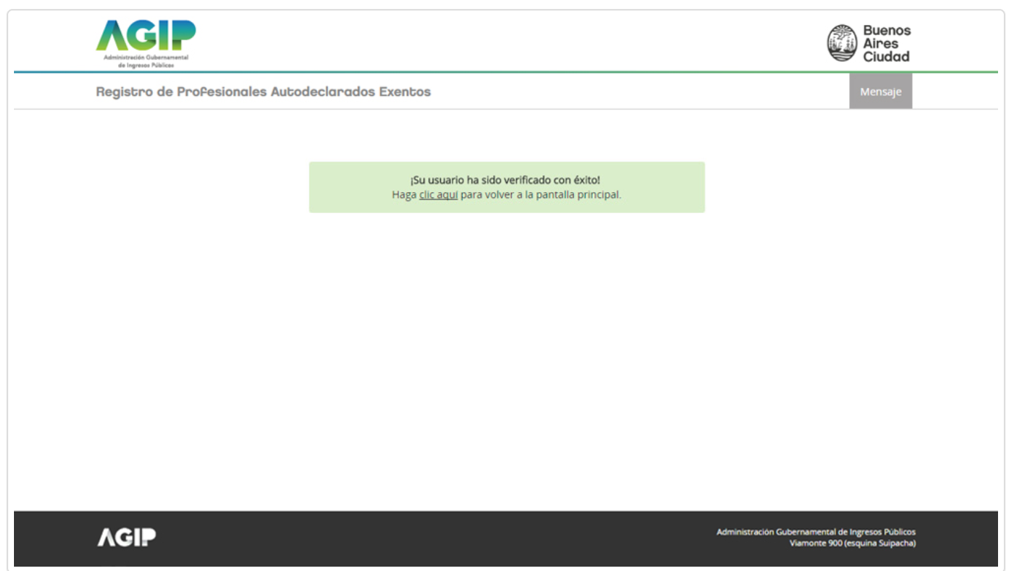Image resolution: width=1009 pixels, height=573 pixels.
Task: Click the 'Viamonte 900 (esquina Suipacha)' address
Action: tap(852, 543)
